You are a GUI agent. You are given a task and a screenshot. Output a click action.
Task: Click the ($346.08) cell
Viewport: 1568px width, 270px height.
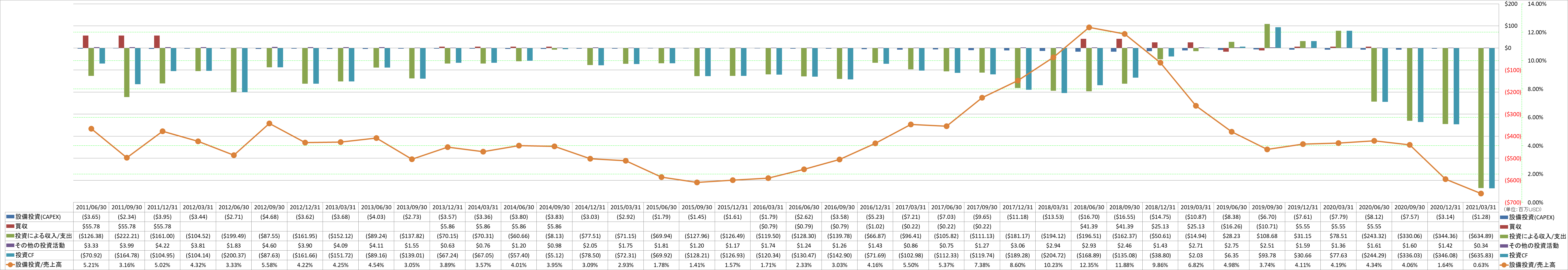point(1445,255)
